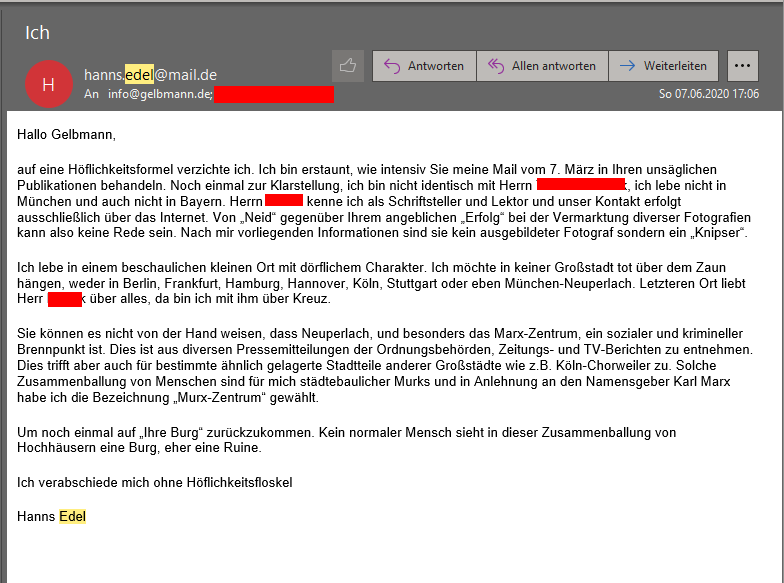
Task: Reply with the Antworten button
Action: click(x=424, y=66)
